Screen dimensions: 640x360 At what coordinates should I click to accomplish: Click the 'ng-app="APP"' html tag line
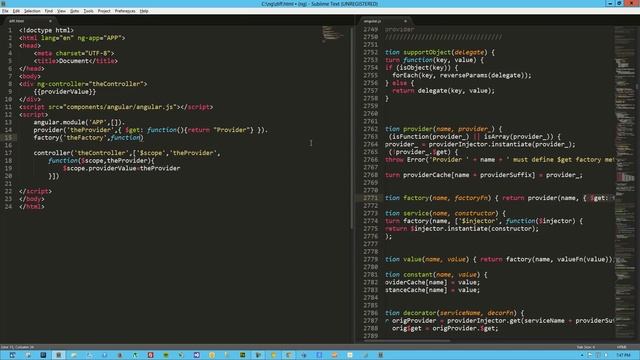pyautogui.click(x=72, y=38)
